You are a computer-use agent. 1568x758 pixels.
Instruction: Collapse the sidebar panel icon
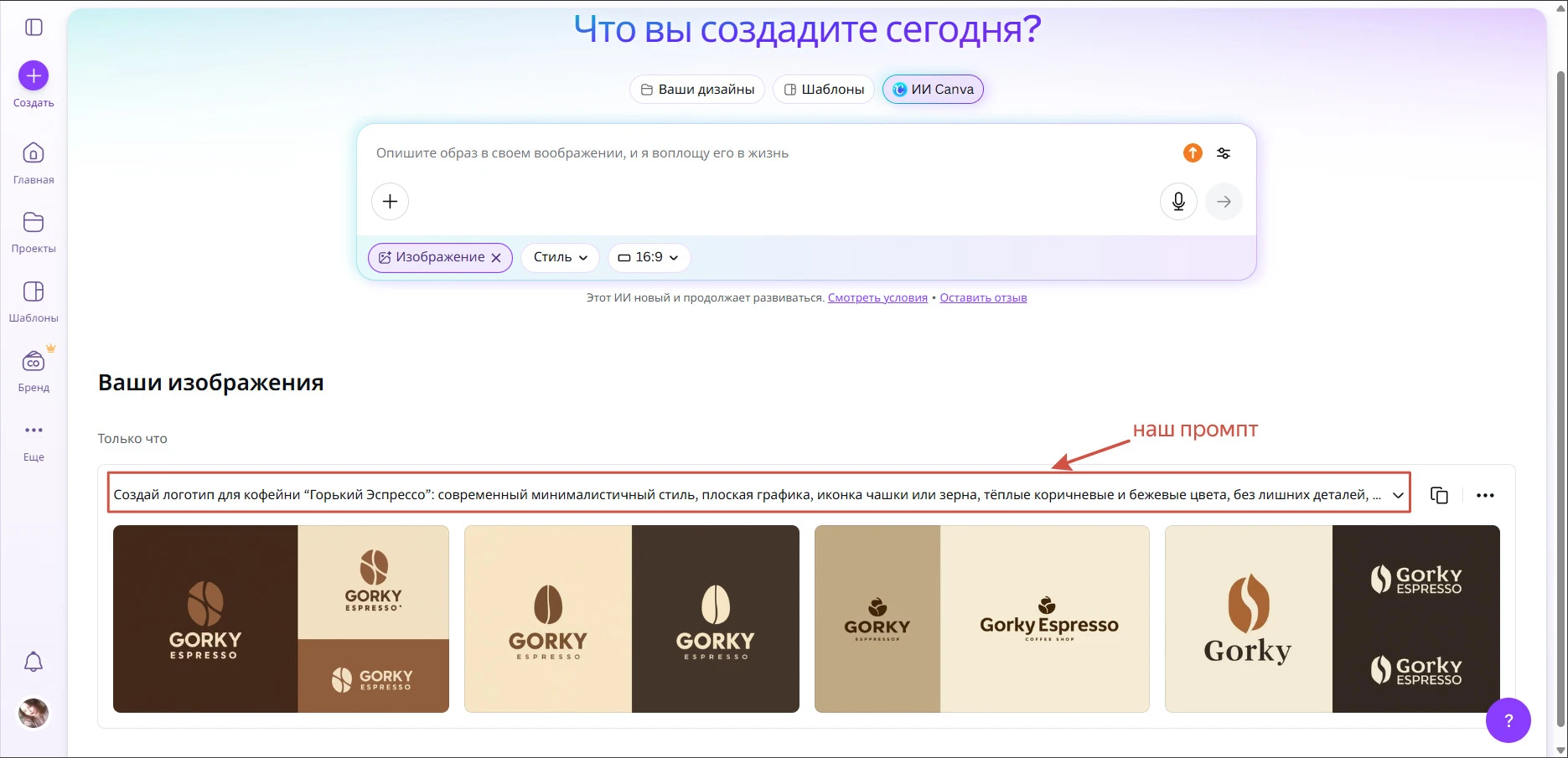(x=34, y=28)
